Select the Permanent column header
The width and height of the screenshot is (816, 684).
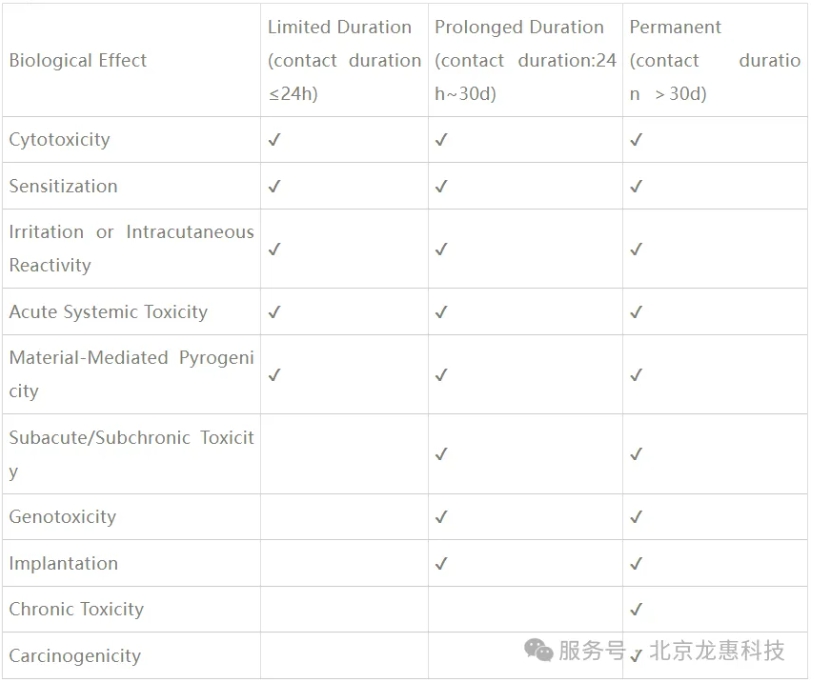click(x=715, y=60)
